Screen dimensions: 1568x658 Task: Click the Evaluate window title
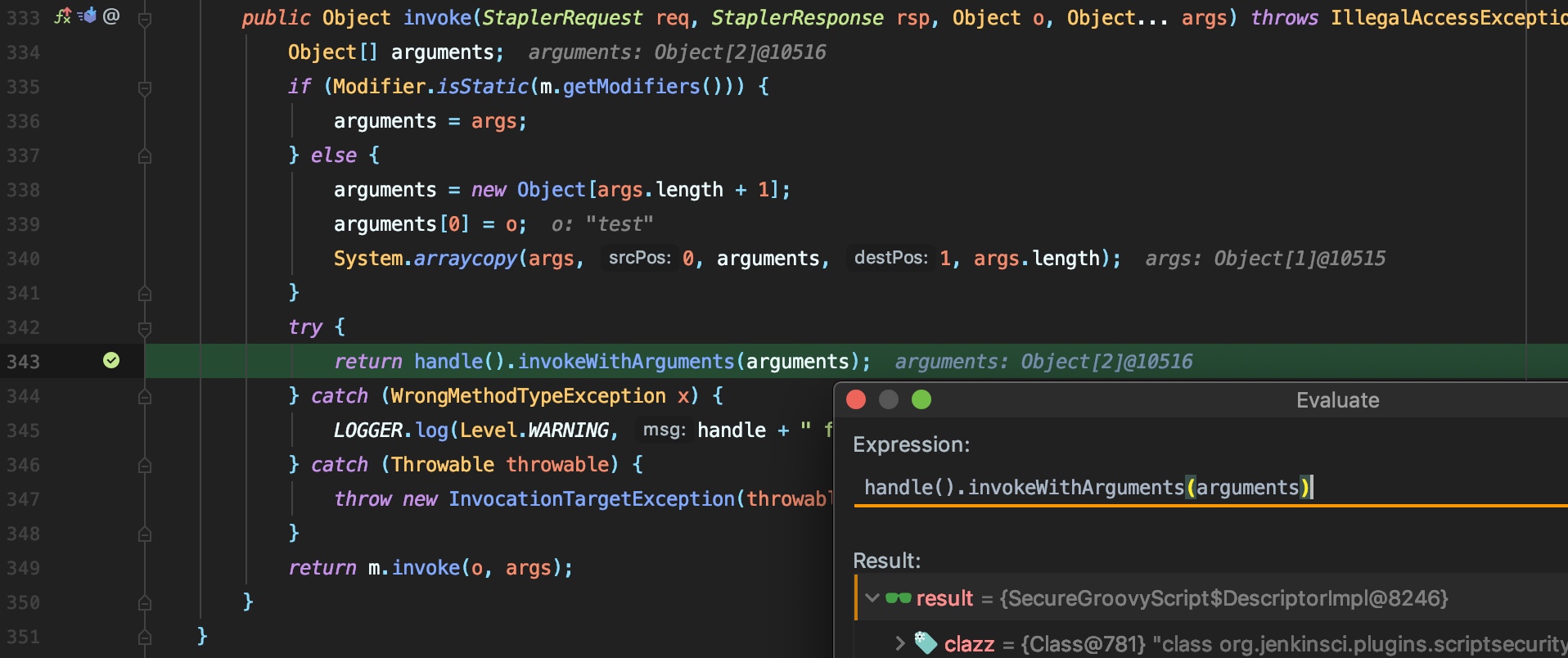point(1338,400)
